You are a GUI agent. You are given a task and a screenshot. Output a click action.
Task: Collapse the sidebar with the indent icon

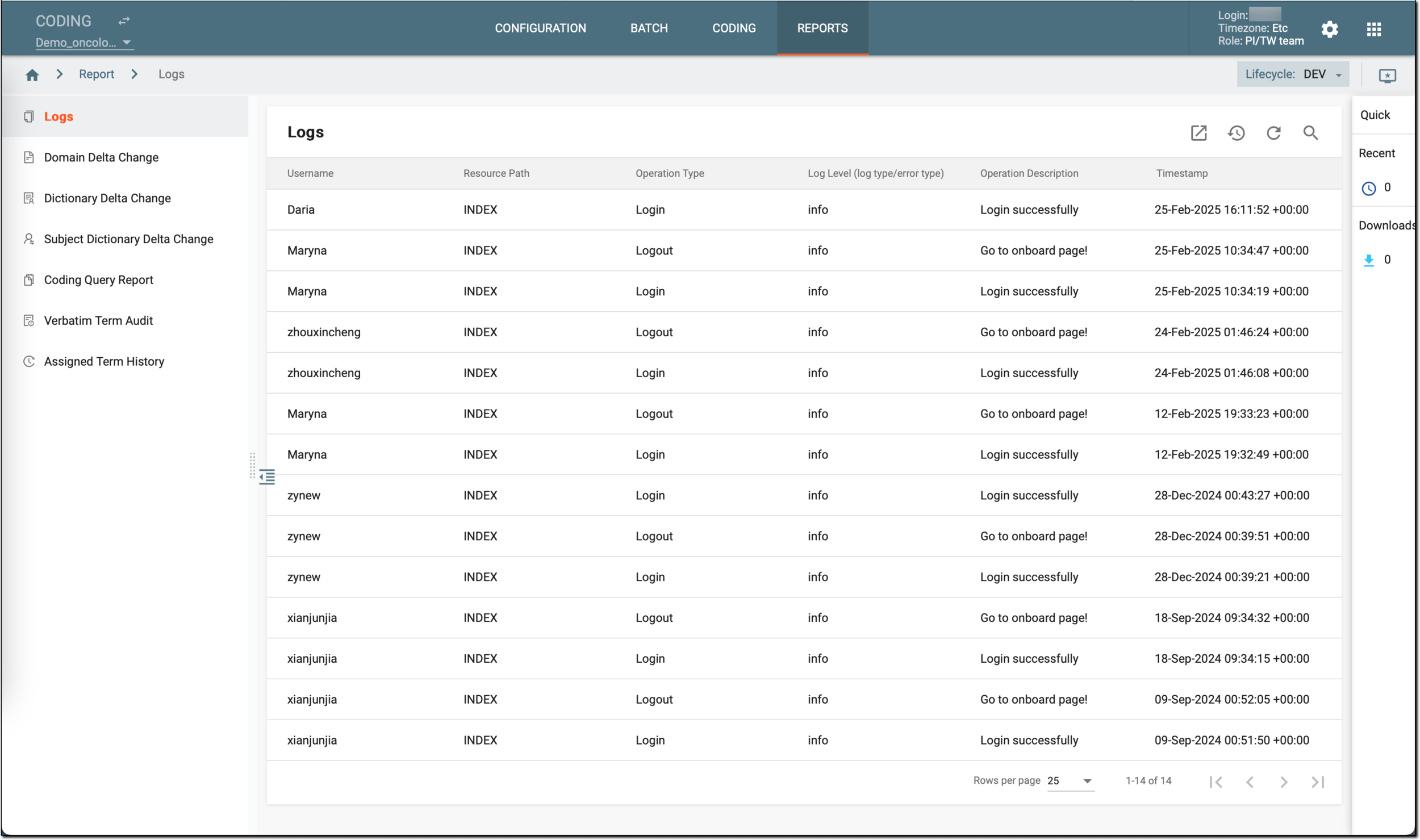click(x=267, y=477)
